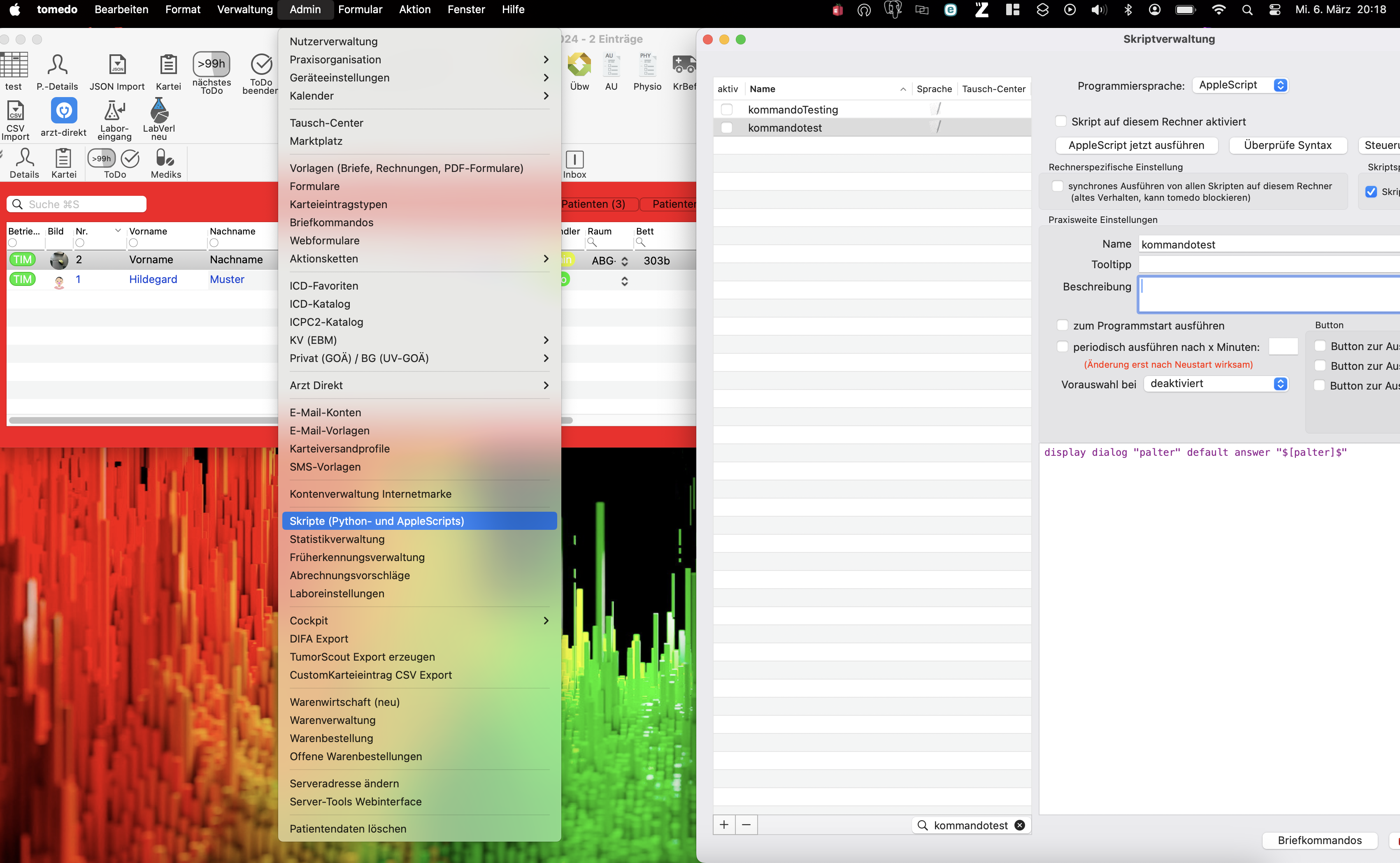
Task: Click the Briefkommandos button at bottom
Action: point(1319,840)
